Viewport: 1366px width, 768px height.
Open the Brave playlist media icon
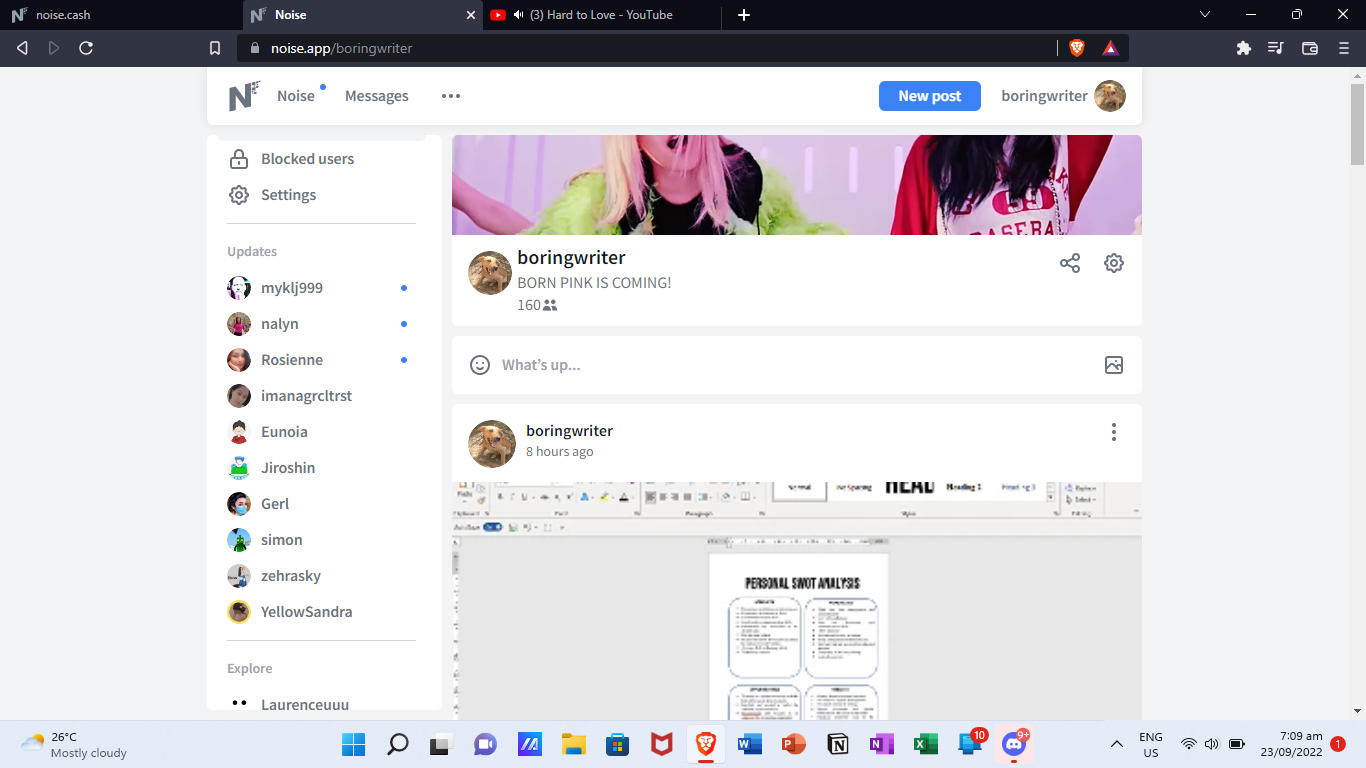[1276, 48]
